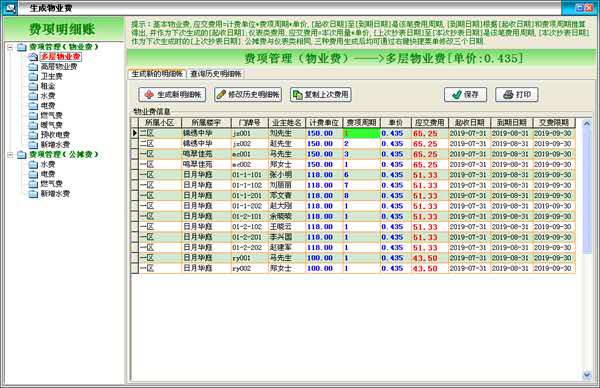The height and width of the screenshot is (388, 600).
Task: Click the 费项周期 value 8 cell
Action: coord(361,196)
